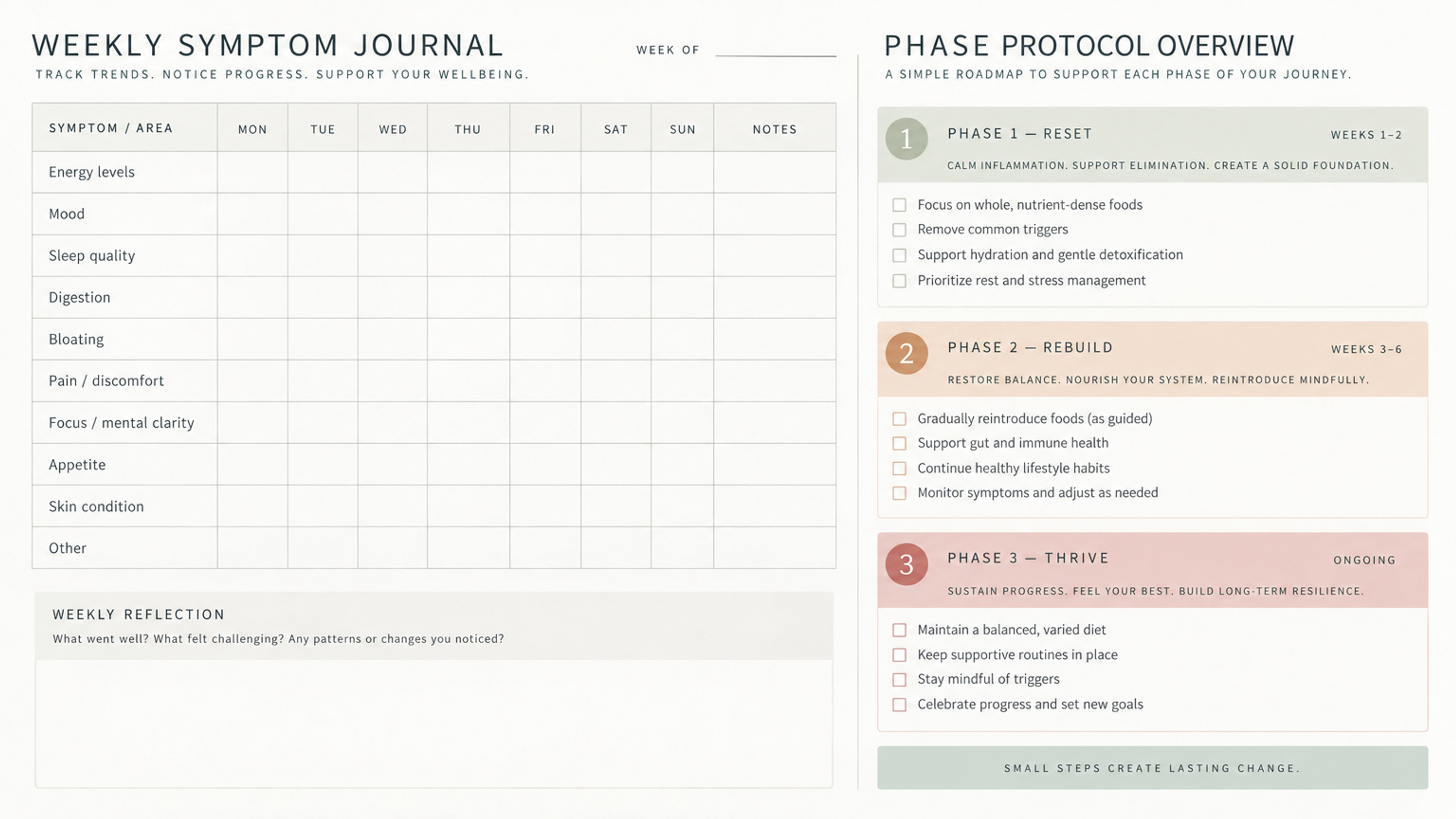The image size is (1456, 819).
Task: Click the 'Pain / discomfort' row label
Action: tap(106, 381)
